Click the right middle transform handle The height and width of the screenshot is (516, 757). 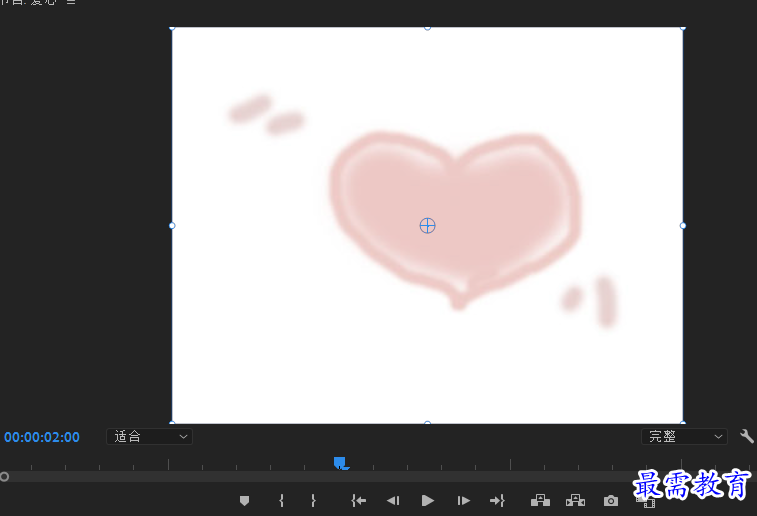point(683,225)
